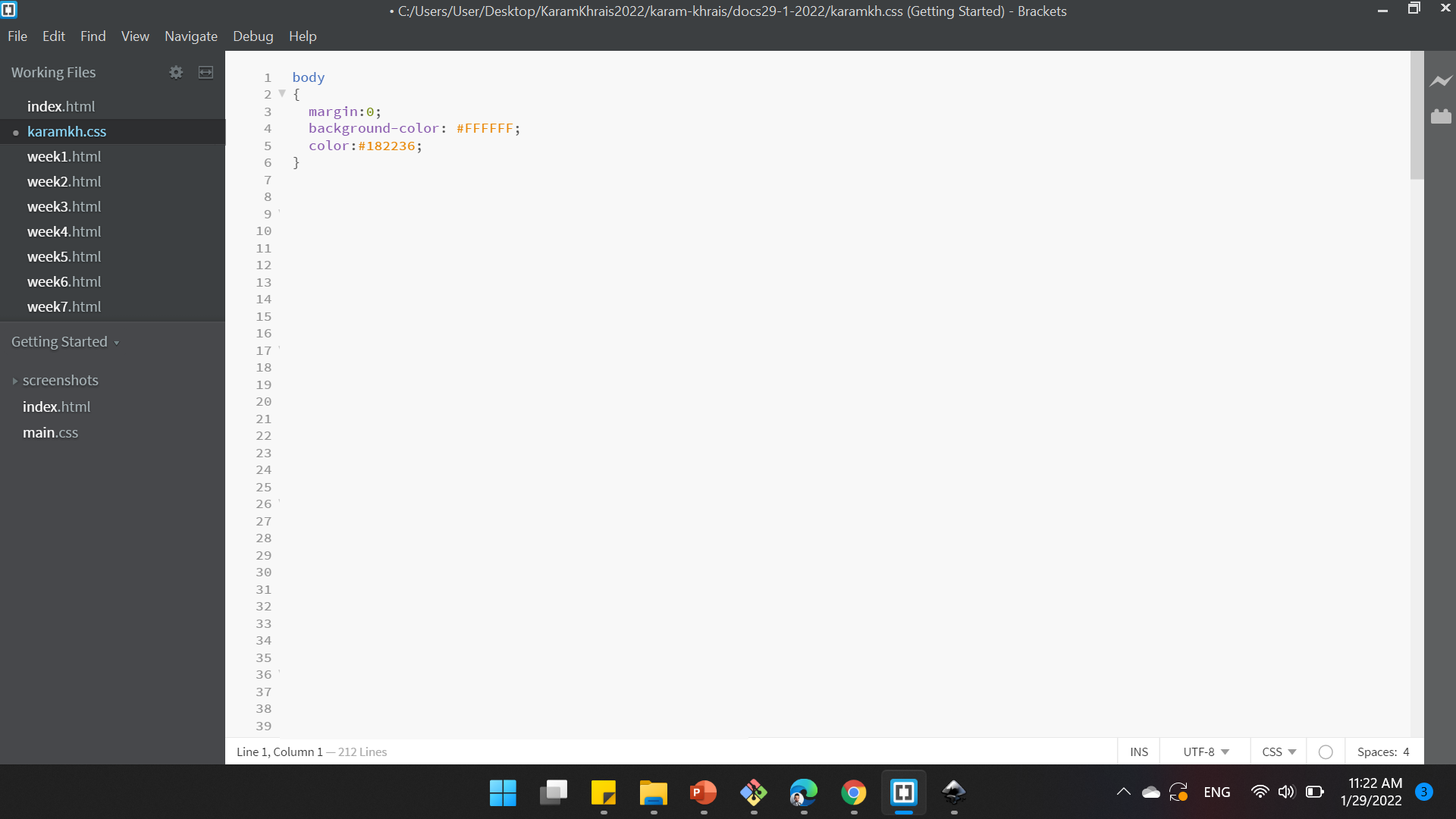1456x819 pixels.
Task: Click the background-color hex value #FFFFFF
Action: point(485,128)
